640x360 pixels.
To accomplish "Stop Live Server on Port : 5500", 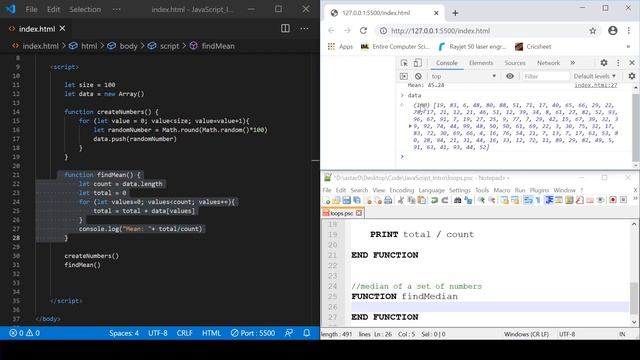I will click(x=253, y=333).
